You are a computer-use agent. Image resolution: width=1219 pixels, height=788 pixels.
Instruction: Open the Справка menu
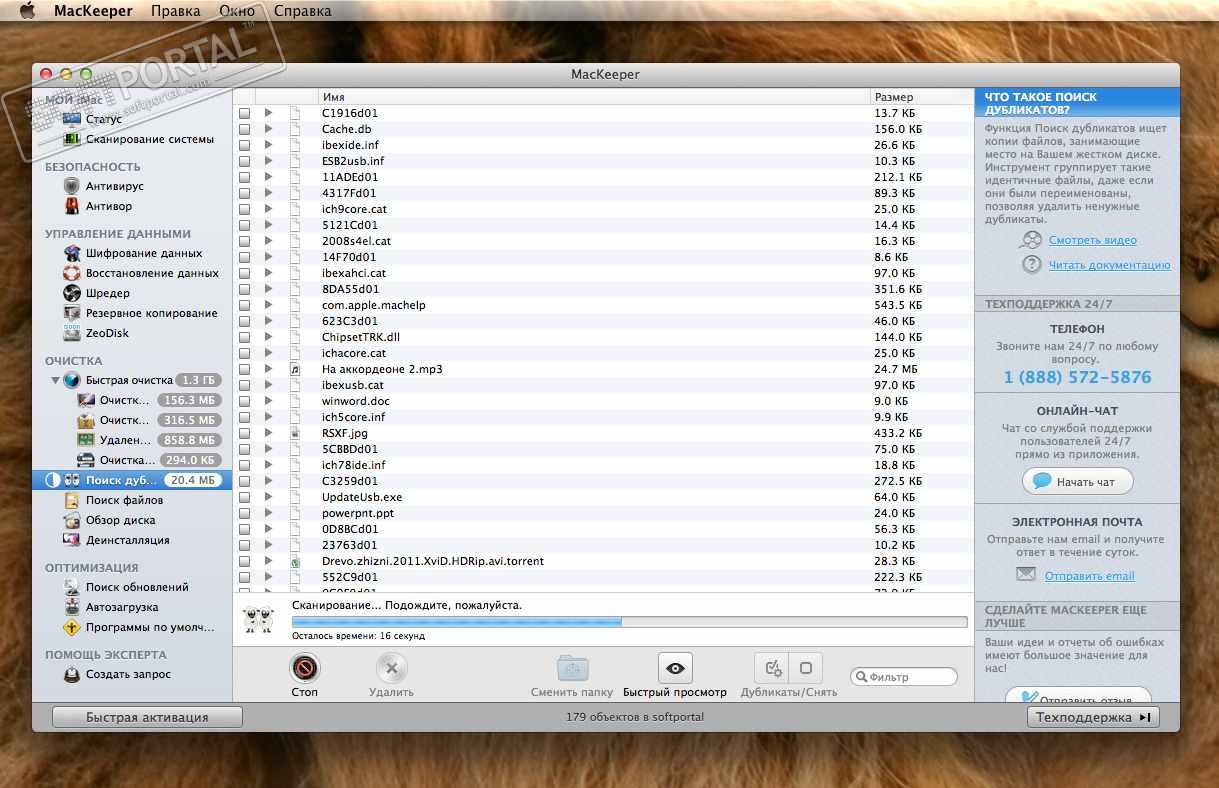pos(301,11)
